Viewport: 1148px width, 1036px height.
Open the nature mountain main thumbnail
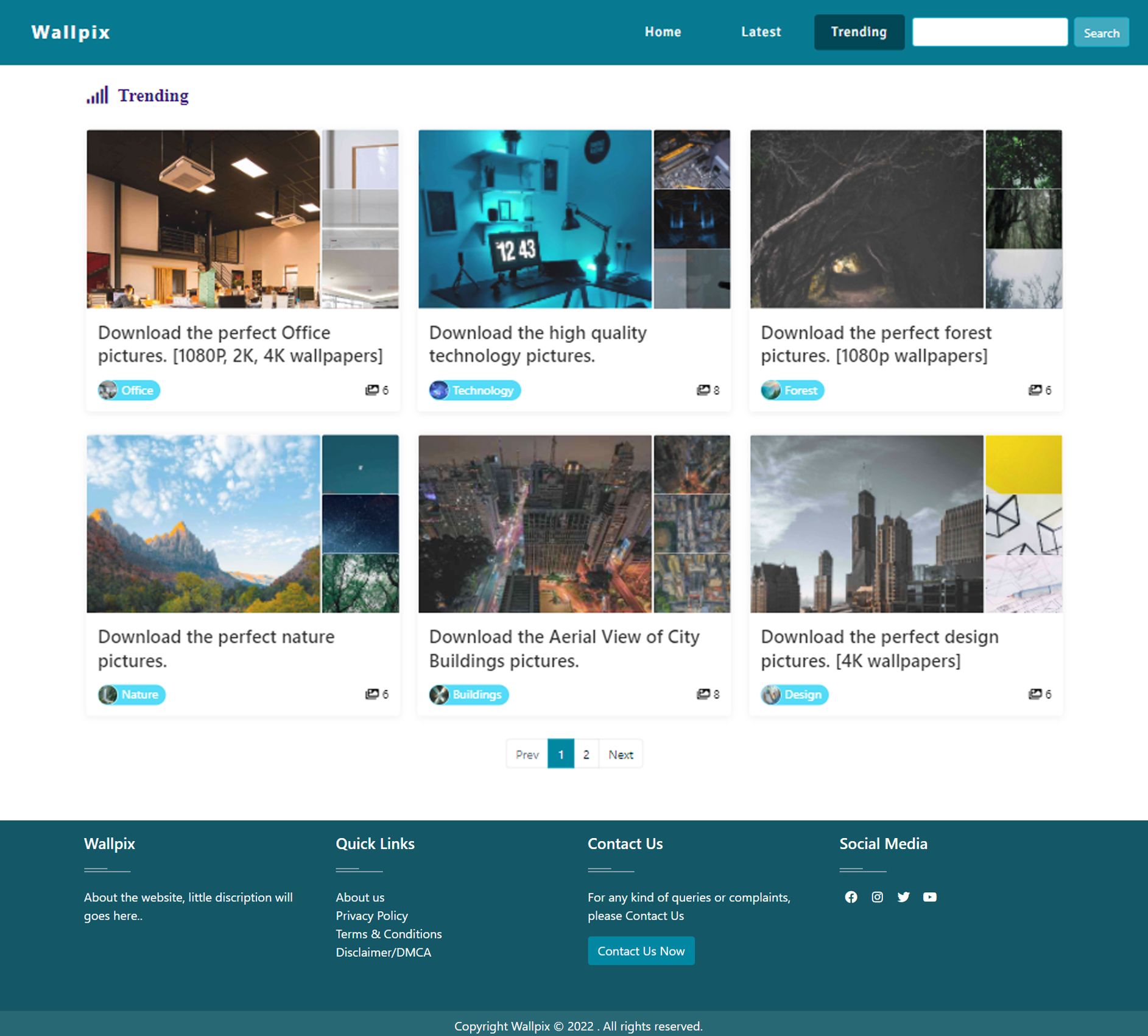pos(203,523)
